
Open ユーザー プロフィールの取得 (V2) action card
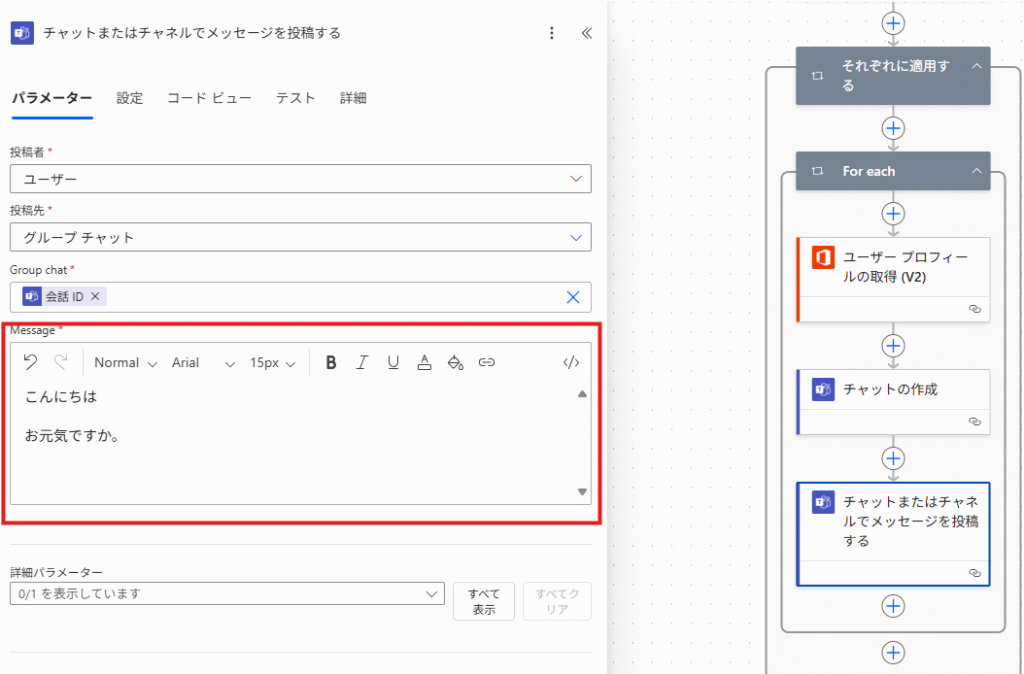pos(893,280)
